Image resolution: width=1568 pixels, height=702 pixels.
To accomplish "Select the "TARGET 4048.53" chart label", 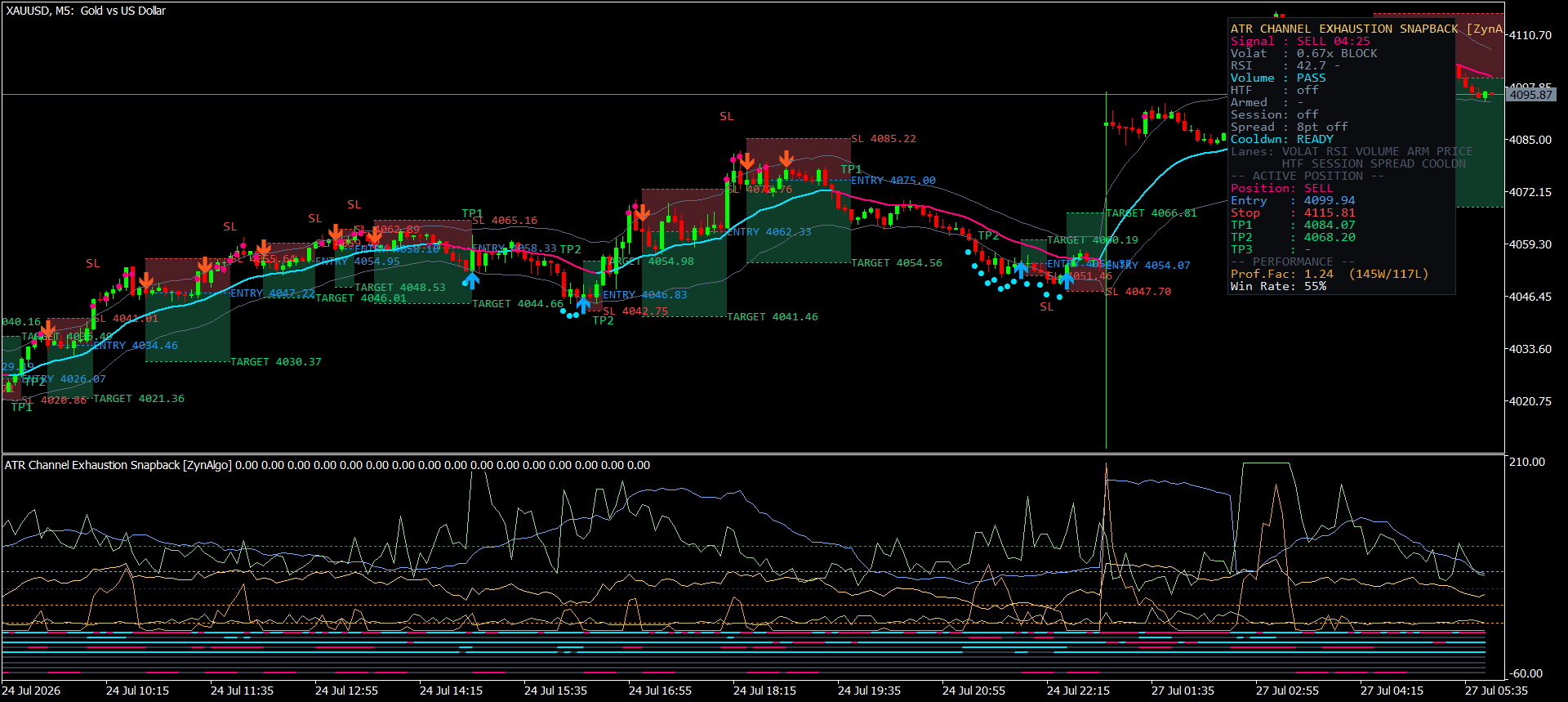I will click(400, 288).
